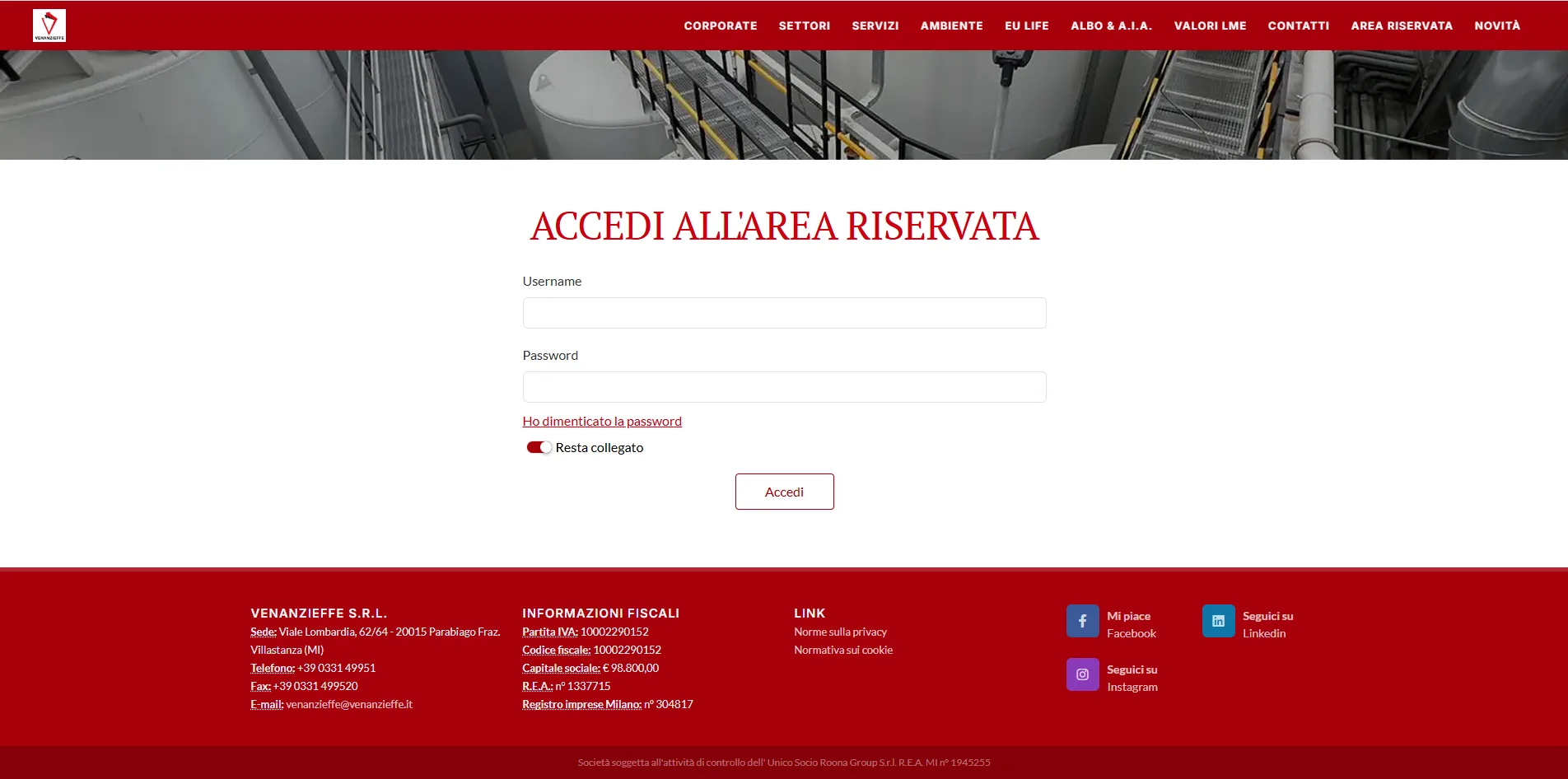Click the ACCEDI ALL'AREA RISERVATA heading
Viewport: 1568px width, 779px height.
tap(784, 226)
